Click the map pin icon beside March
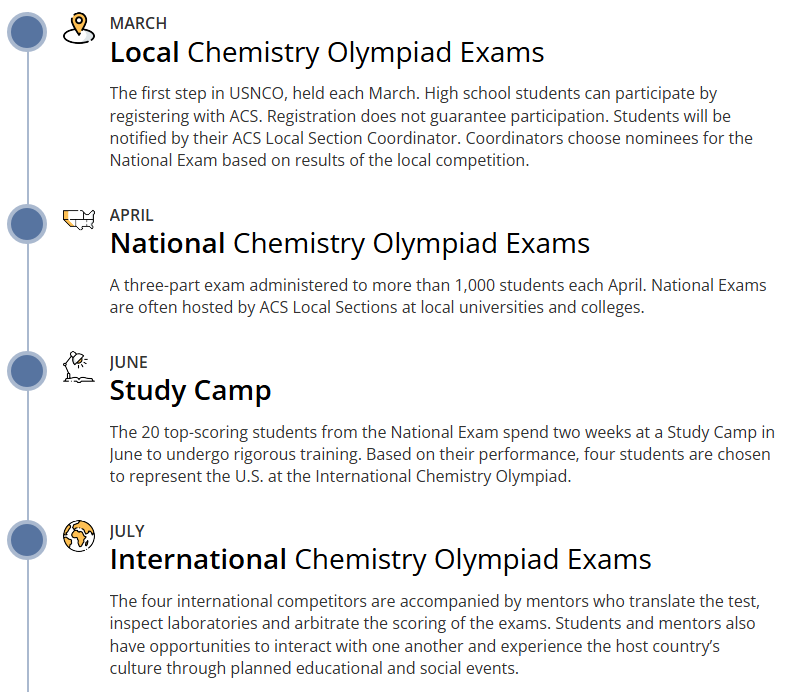This screenshot has width=811, height=692. click(78, 28)
